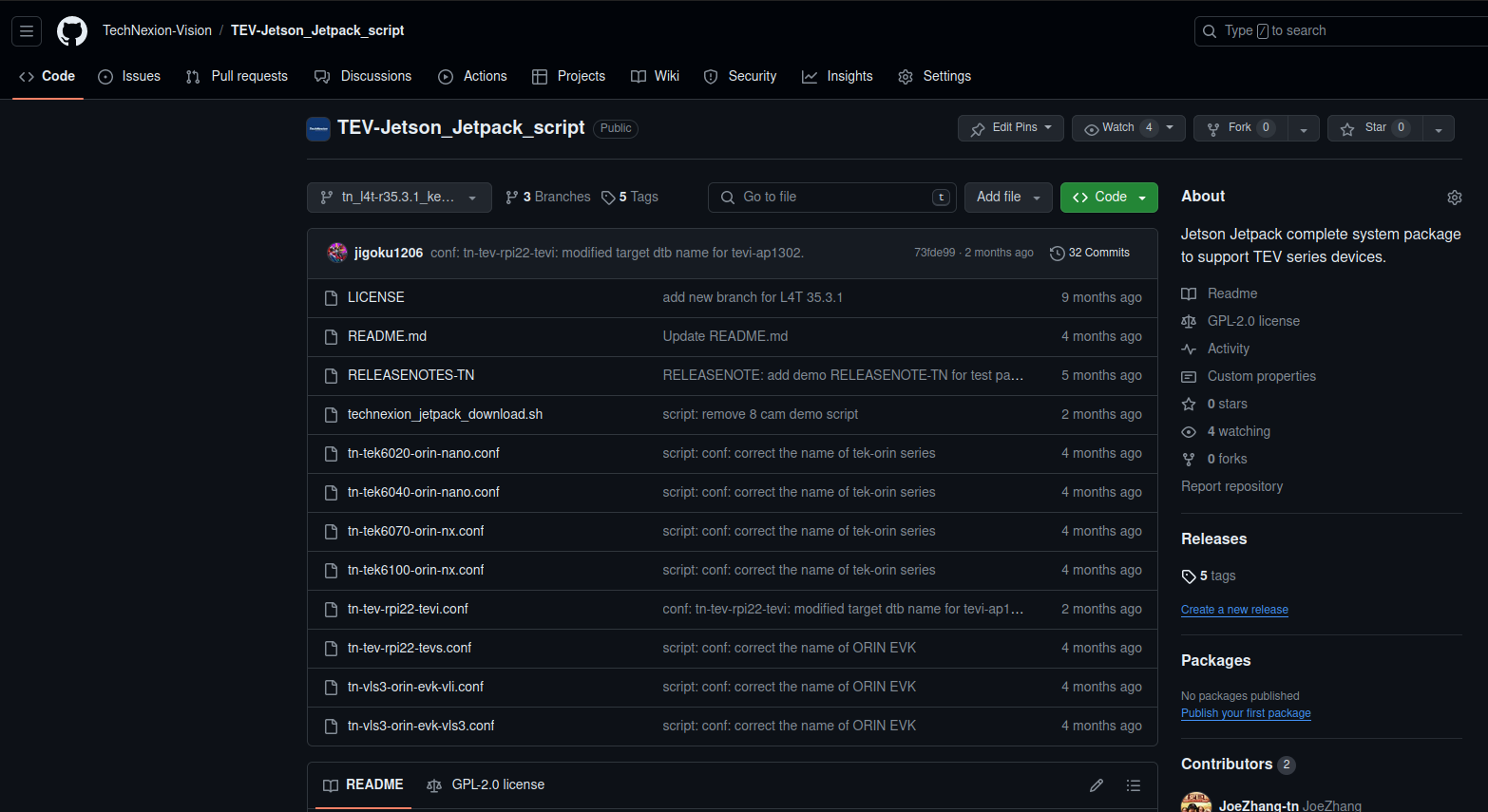Click the GitHub octocat logo
The image size is (1488, 812).
coord(72,31)
